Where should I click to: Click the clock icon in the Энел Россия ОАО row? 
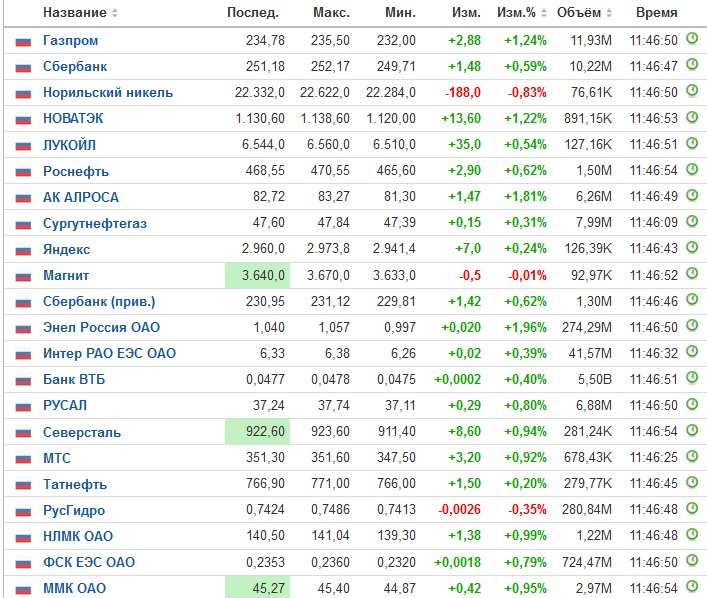point(692,325)
